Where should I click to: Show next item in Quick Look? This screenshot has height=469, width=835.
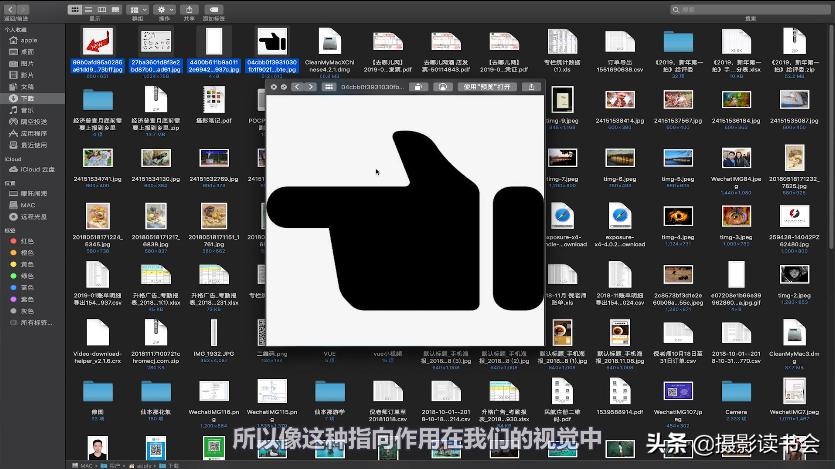click(311, 87)
